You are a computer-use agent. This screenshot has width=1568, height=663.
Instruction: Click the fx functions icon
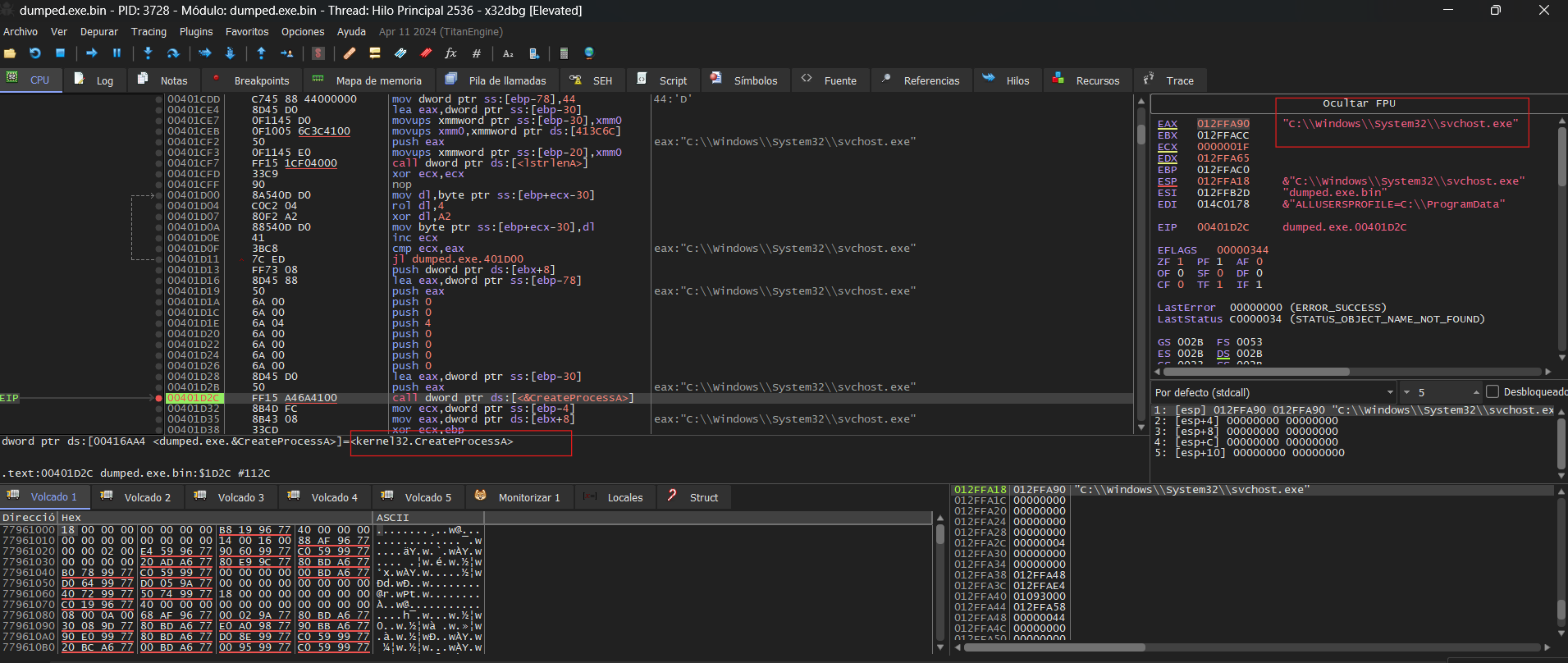(x=450, y=53)
